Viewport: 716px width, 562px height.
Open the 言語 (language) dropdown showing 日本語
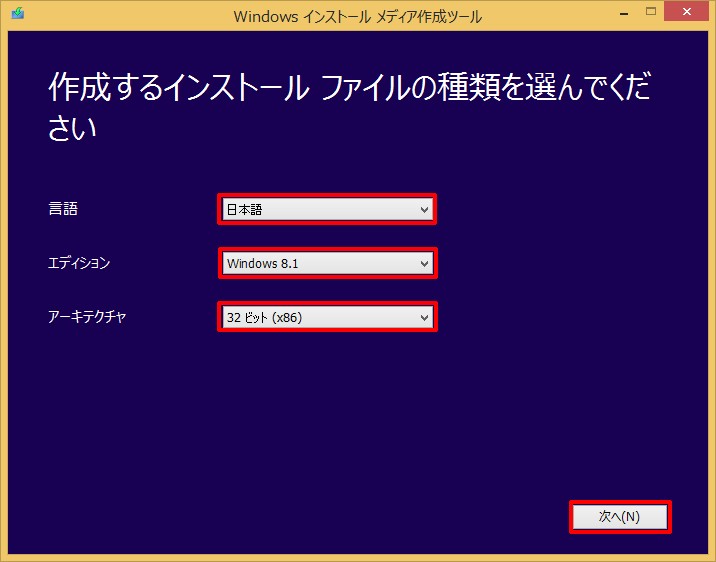point(327,210)
